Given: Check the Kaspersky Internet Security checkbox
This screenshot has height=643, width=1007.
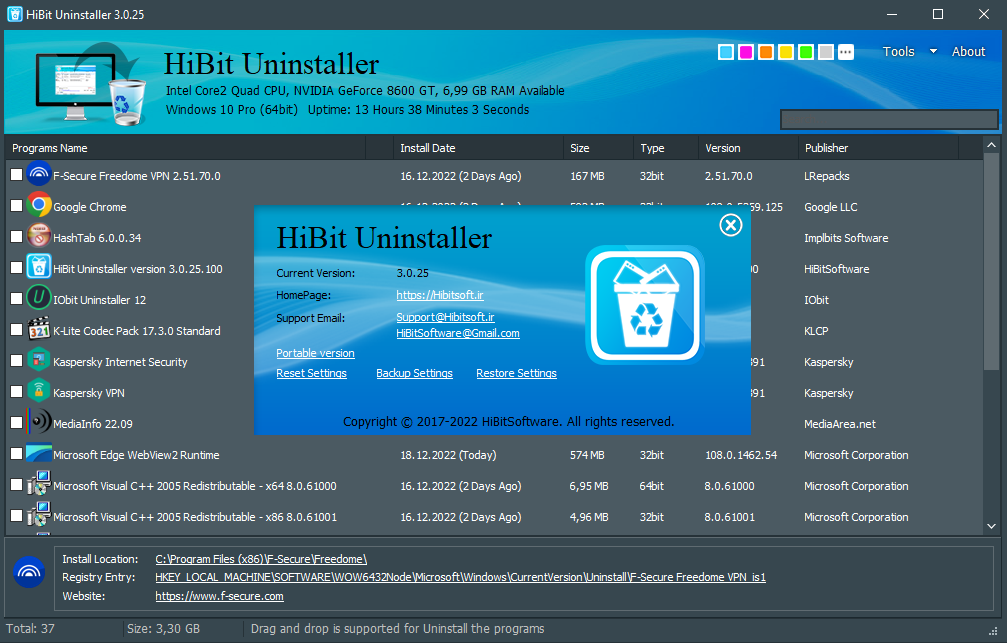Looking at the screenshot, I should coord(16,360).
